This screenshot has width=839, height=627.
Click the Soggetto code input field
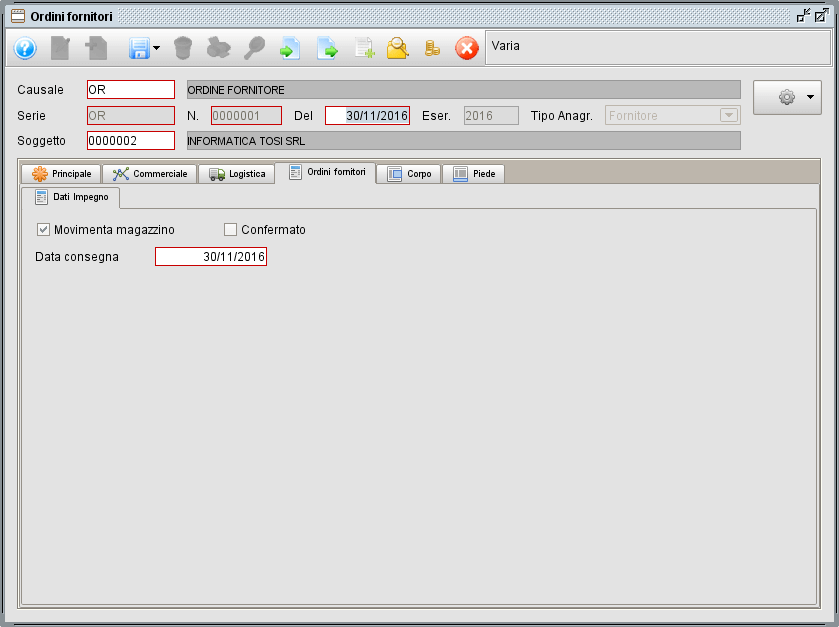131,140
